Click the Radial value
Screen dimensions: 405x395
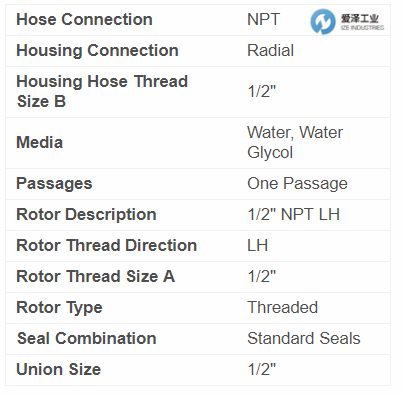coord(270,51)
